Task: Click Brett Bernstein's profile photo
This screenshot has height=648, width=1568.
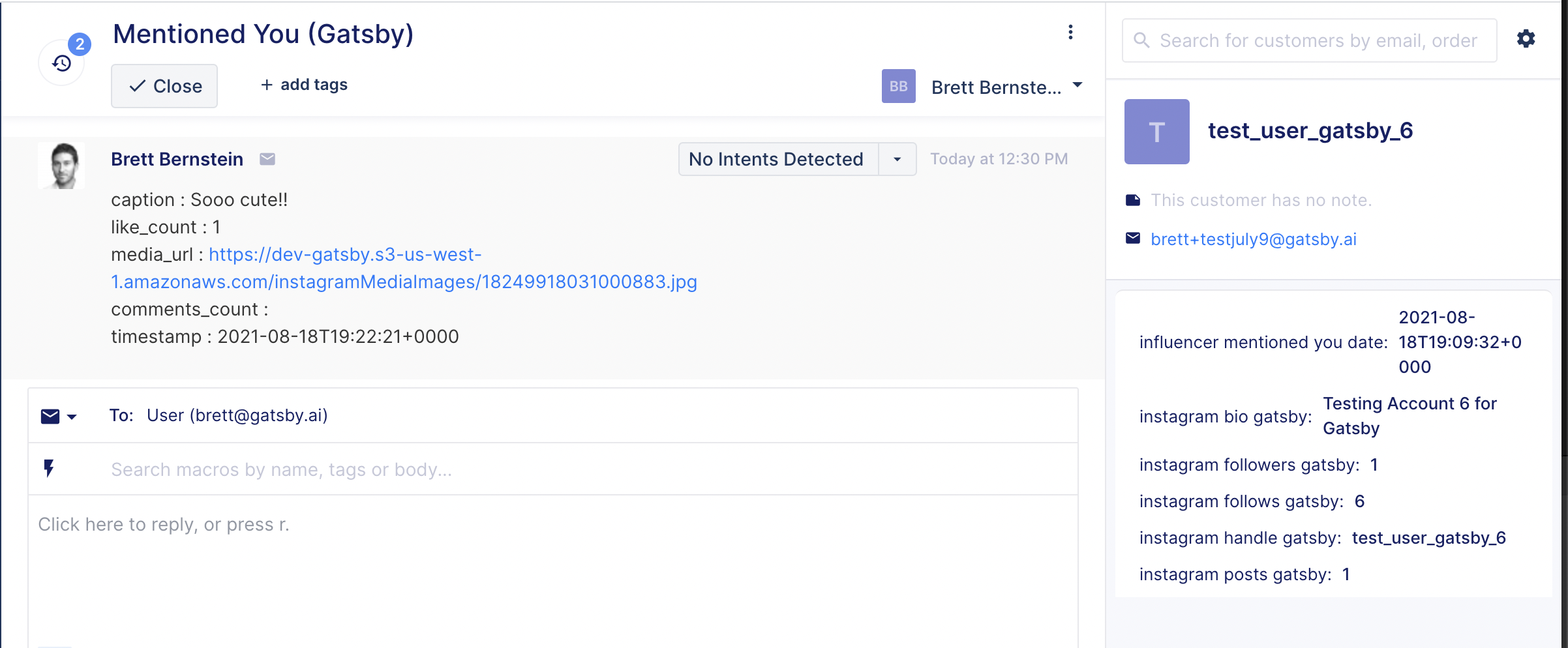Action: [61, 166]
